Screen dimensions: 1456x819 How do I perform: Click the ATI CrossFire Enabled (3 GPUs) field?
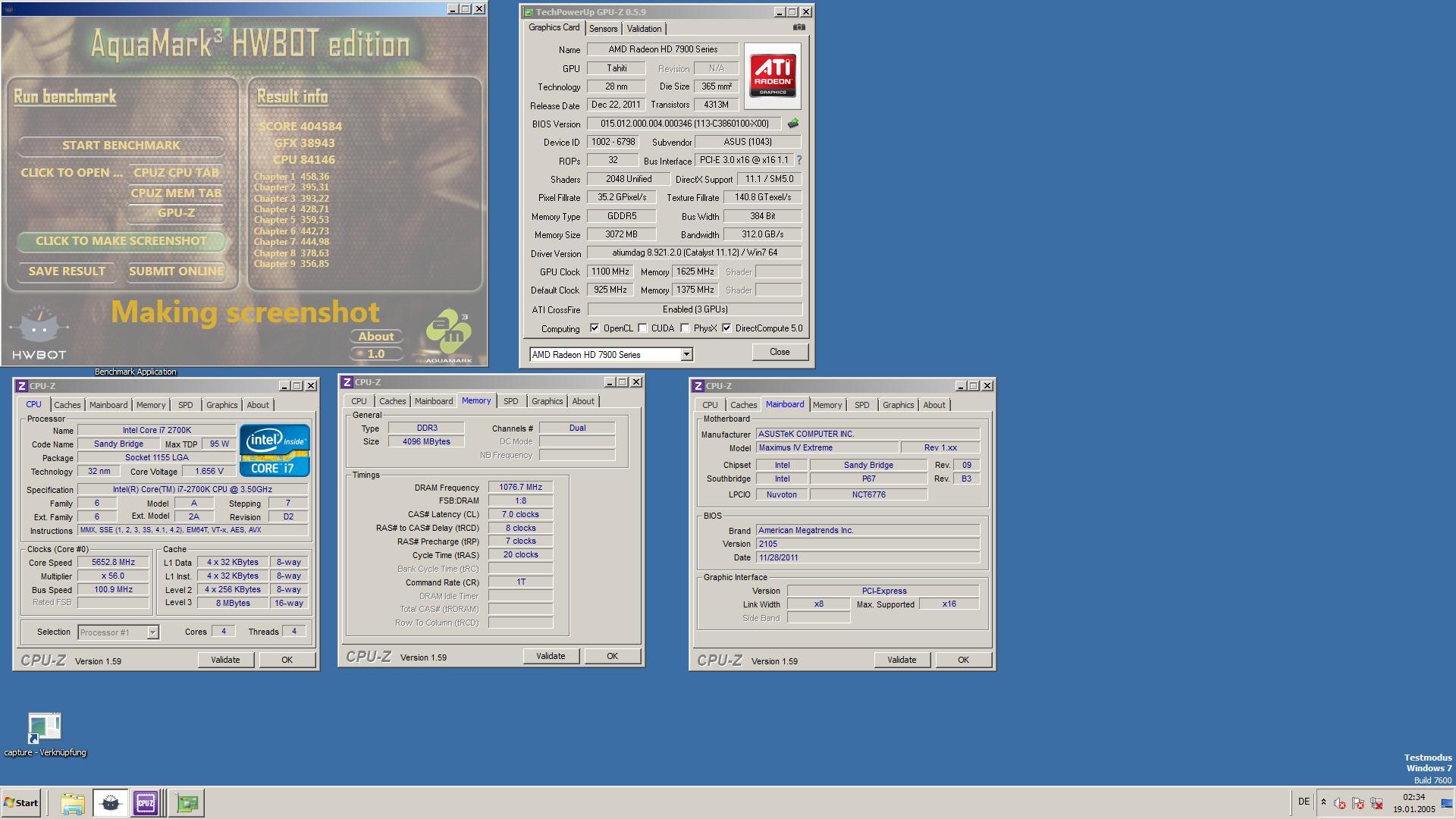(695, 309)
